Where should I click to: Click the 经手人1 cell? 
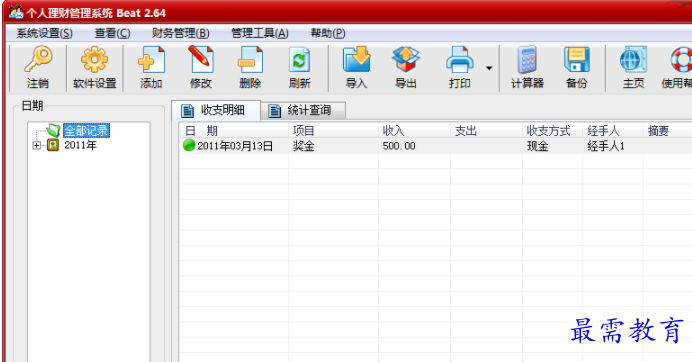(x=606, y=146)
